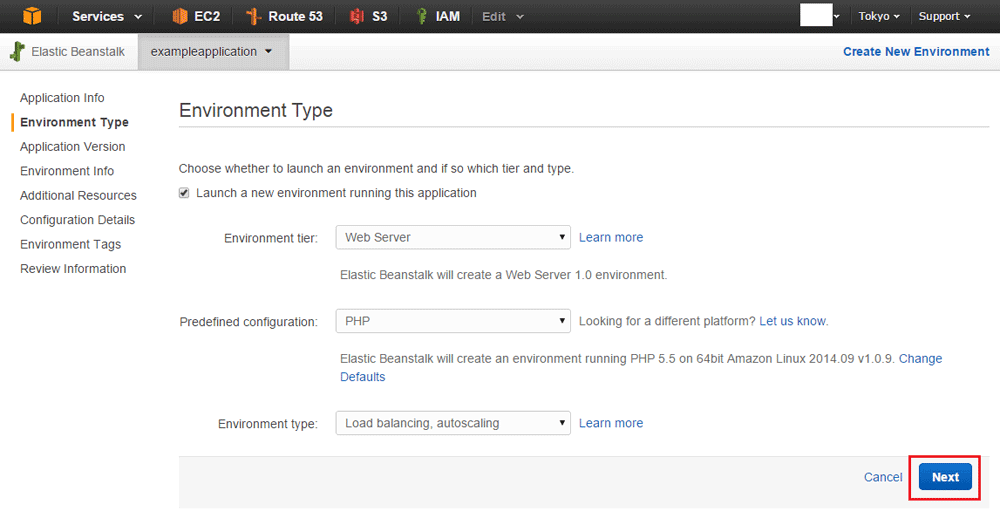
Task: Select Environment Type step in sidebar
Action: tap(74, 122)
